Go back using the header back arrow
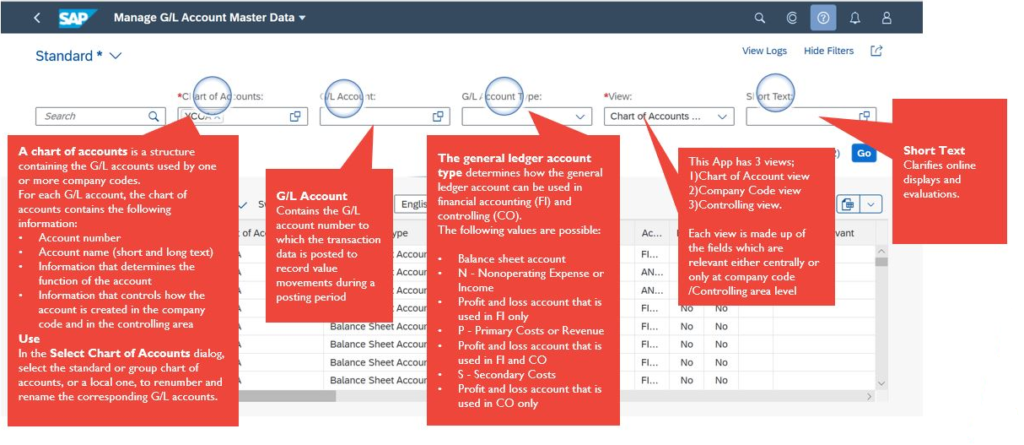Image resolution: width=1024 pixels, height=445 pixels. [37, 18]
